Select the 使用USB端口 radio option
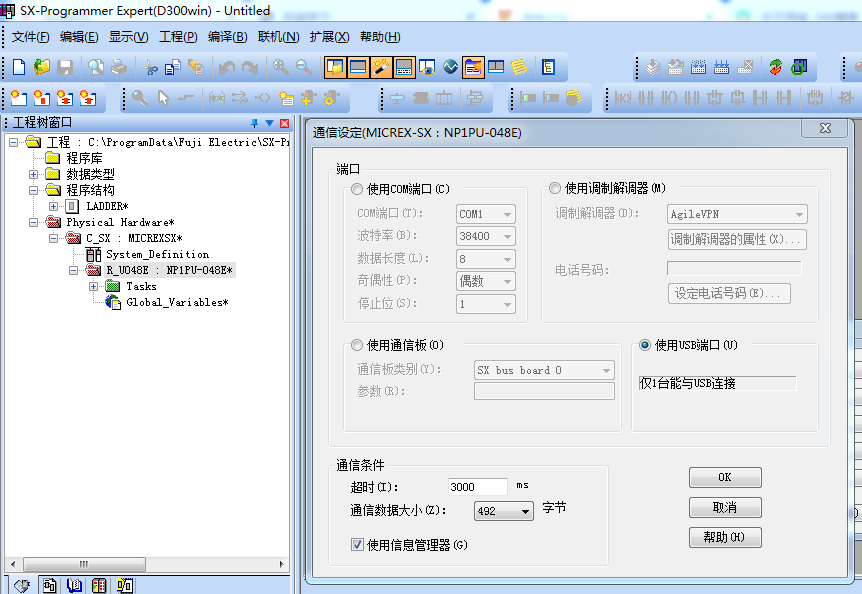The image size is (862, 594). pos(645,345)
